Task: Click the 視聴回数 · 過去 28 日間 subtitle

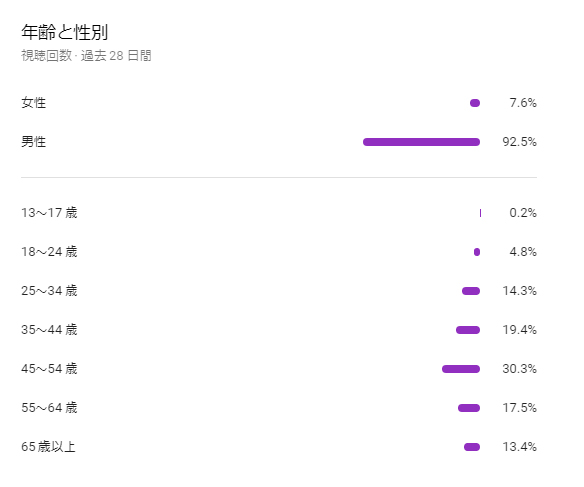Action: pos(86,56)
